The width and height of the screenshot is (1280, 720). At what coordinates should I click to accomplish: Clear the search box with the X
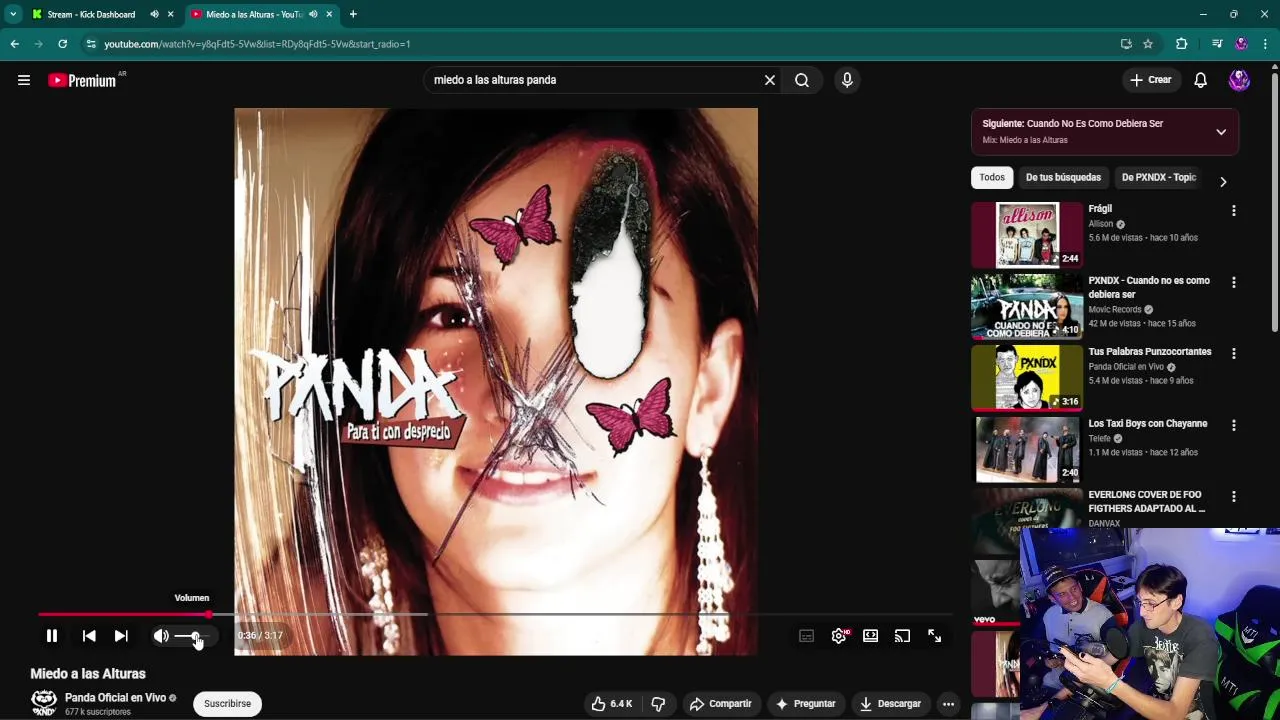coord(770,80)
